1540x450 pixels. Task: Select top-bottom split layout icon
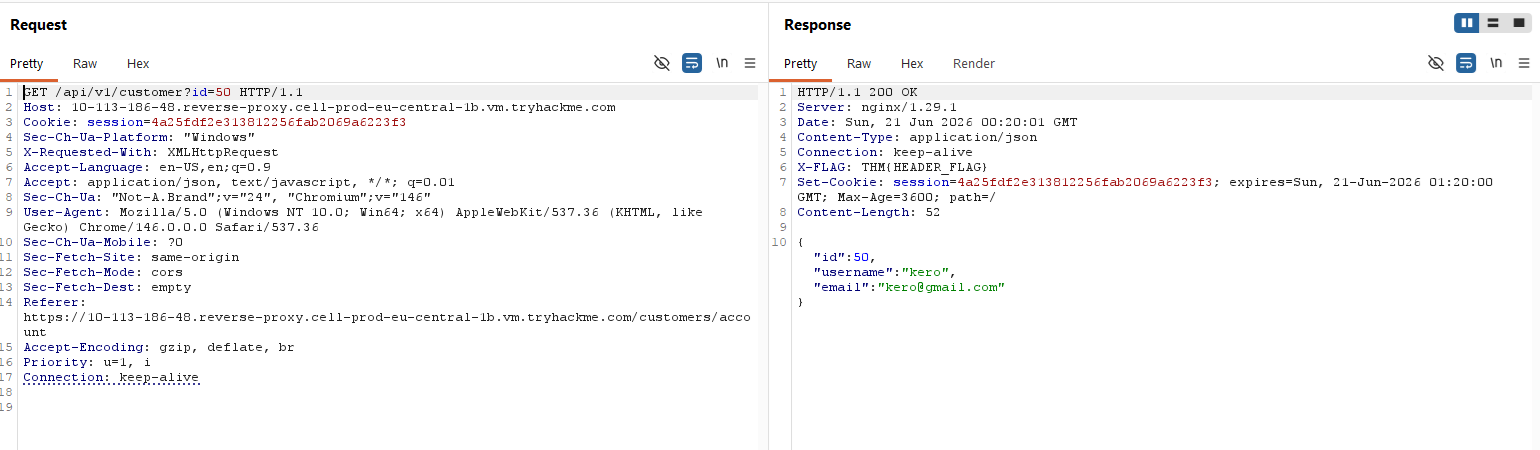pos(1493,23)
